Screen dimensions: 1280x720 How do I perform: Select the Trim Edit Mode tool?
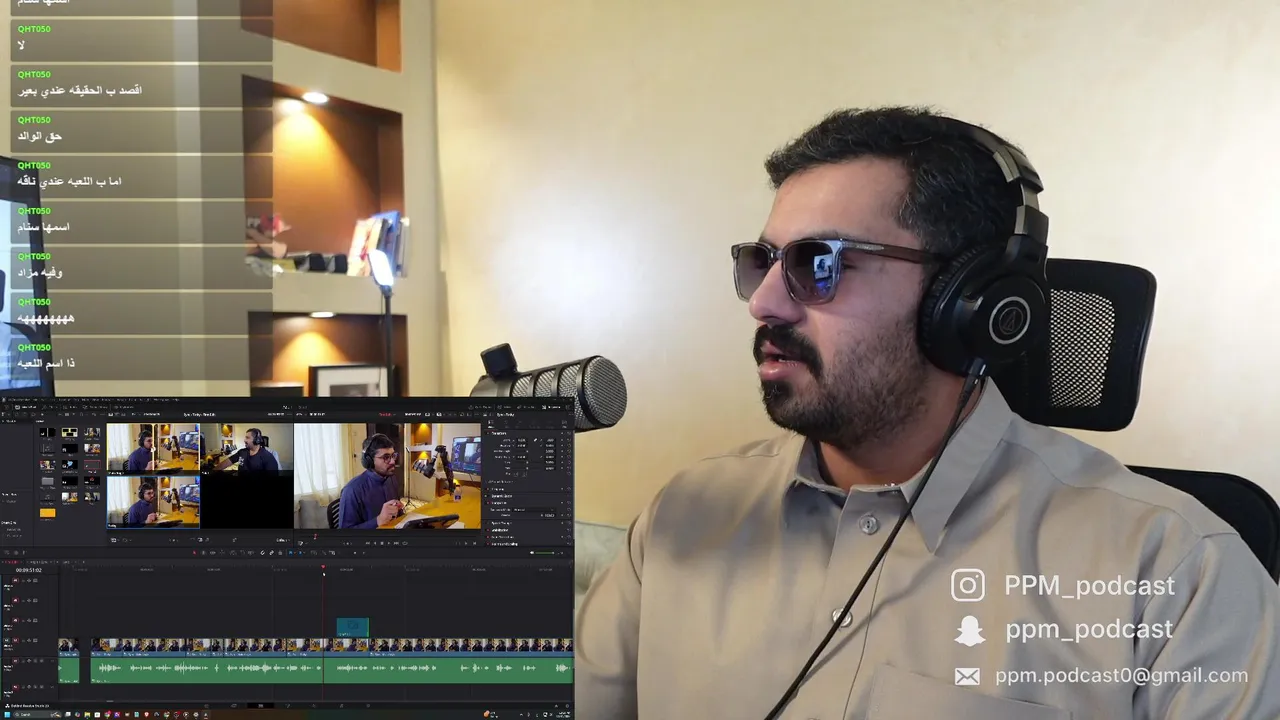tap(203, 553)
